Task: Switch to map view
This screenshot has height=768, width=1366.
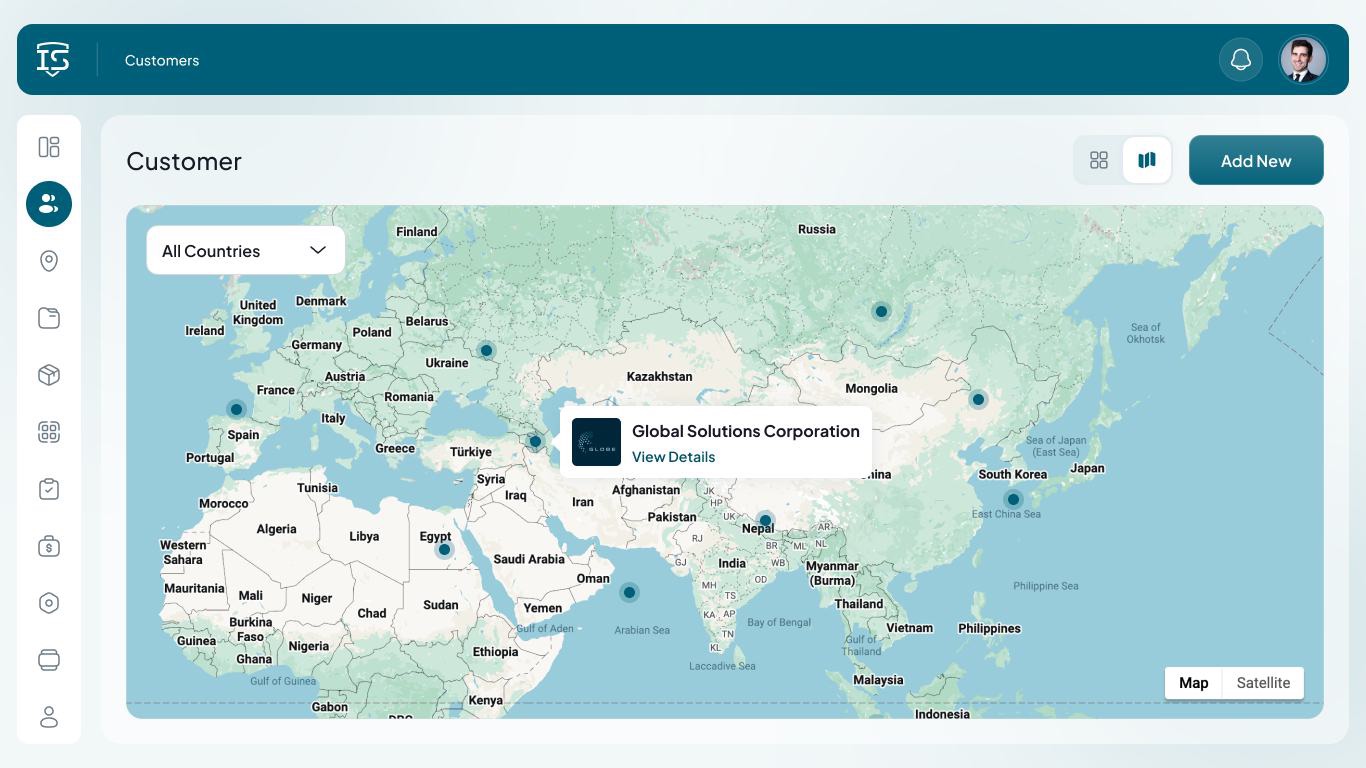Action: [1147, 160]
